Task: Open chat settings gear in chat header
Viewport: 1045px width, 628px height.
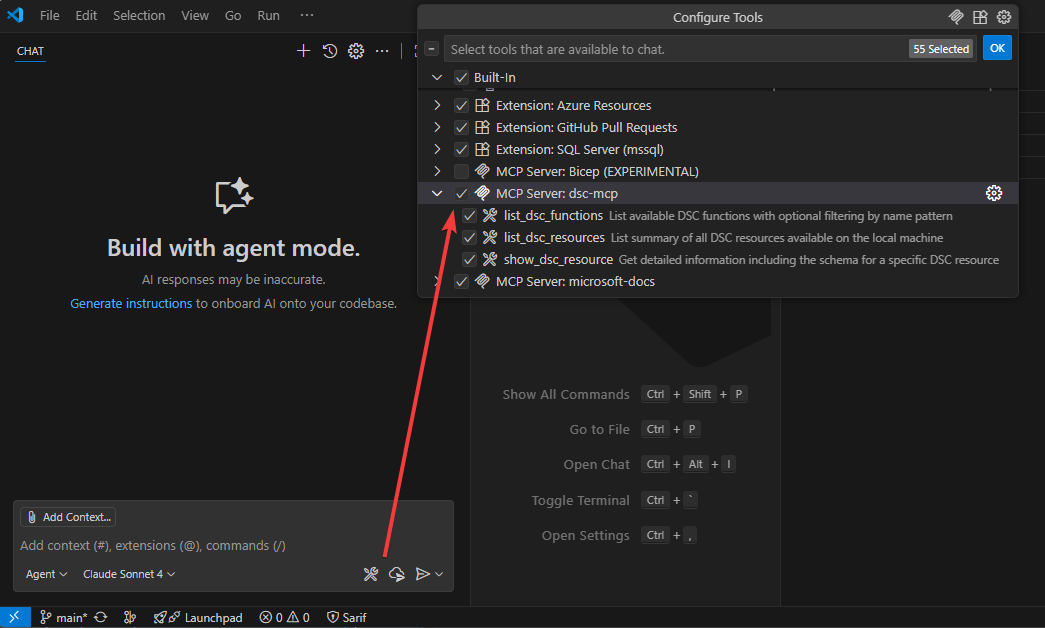Action: coord(355,51)
